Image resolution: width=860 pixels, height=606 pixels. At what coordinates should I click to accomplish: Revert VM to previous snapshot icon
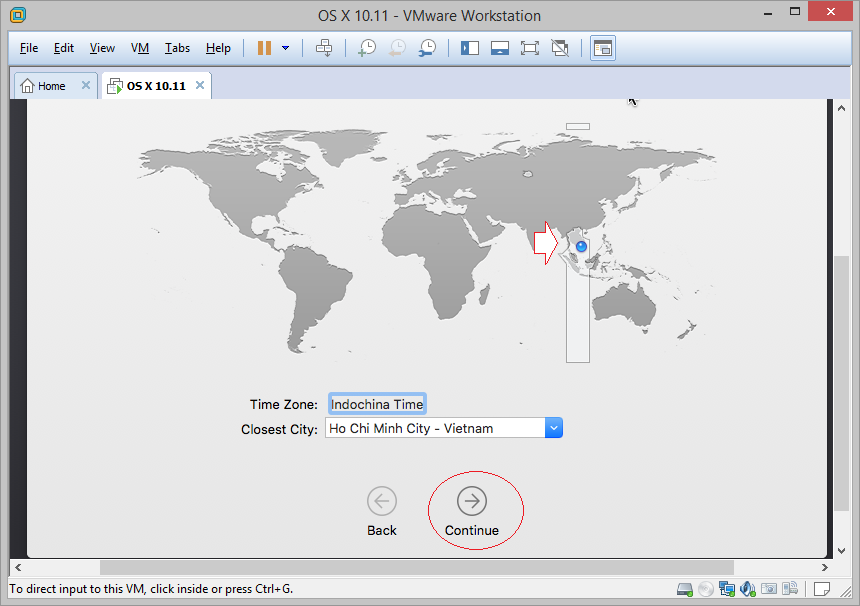coord(397,48)
